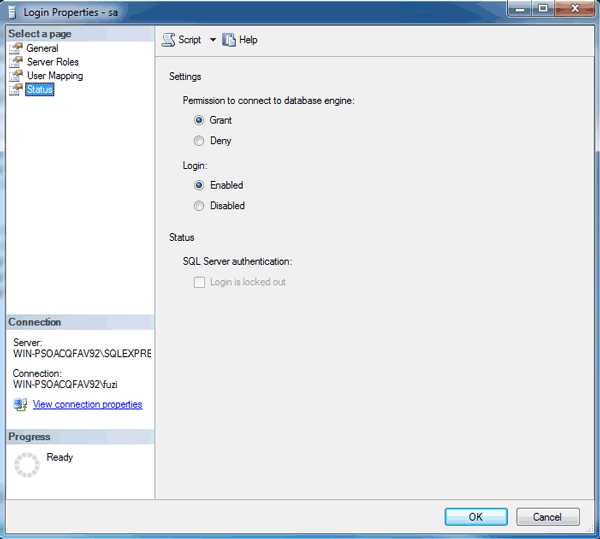
Task: Click the OK button
Action: [x=476, y=517]
